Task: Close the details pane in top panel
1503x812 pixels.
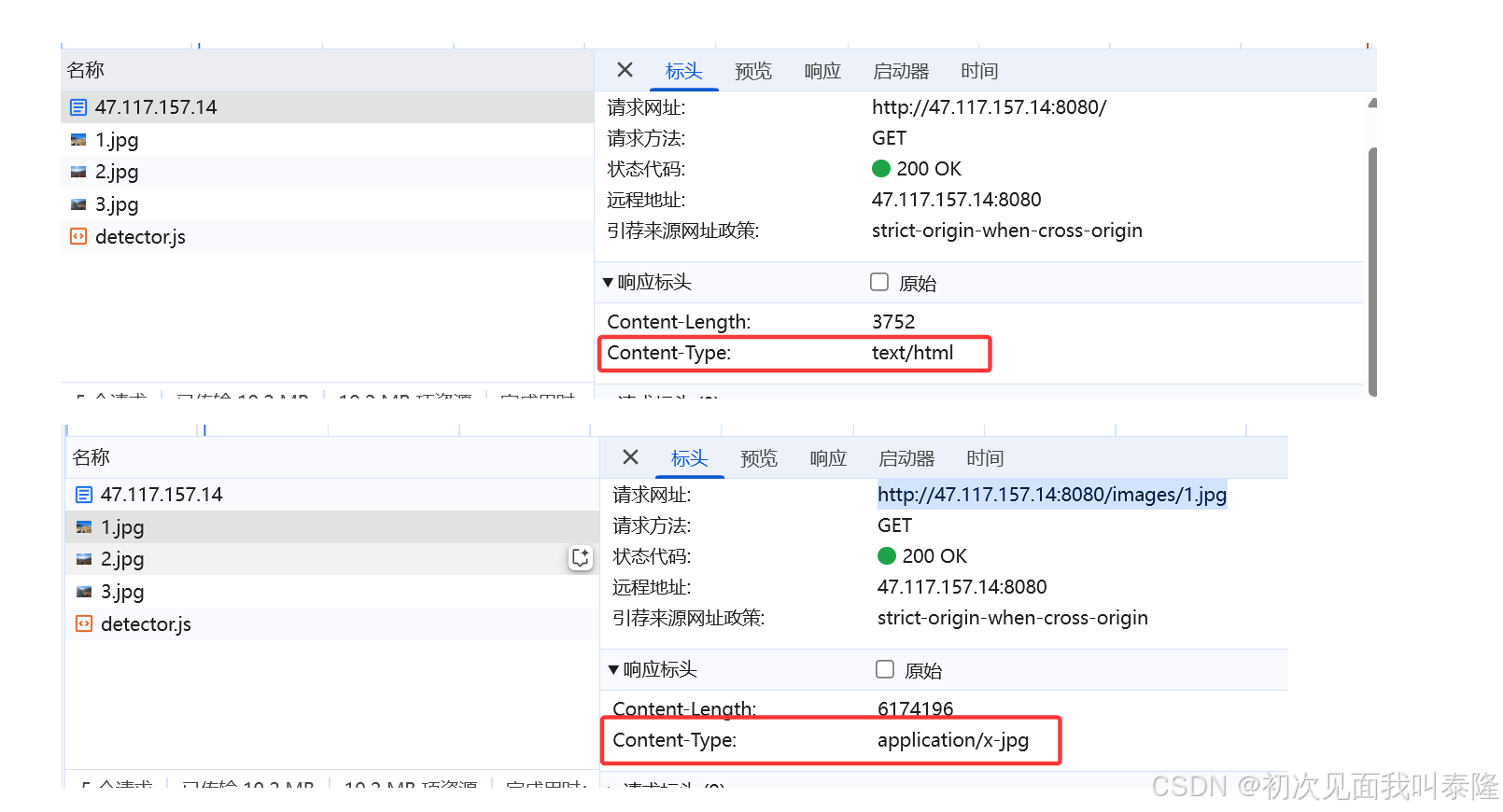Action: click(x=625, y=70)
